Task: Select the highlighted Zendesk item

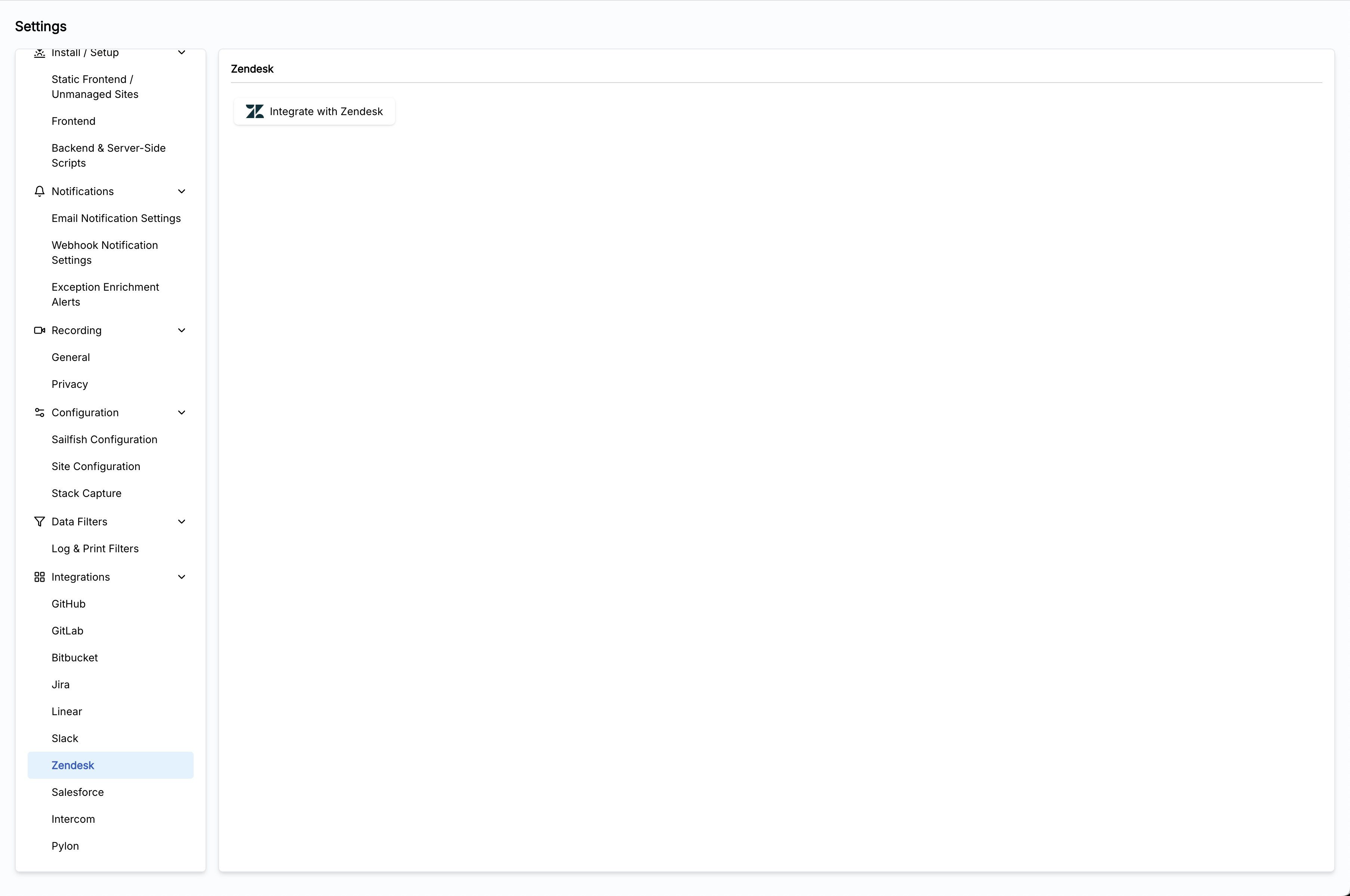Action: (110, 765)
